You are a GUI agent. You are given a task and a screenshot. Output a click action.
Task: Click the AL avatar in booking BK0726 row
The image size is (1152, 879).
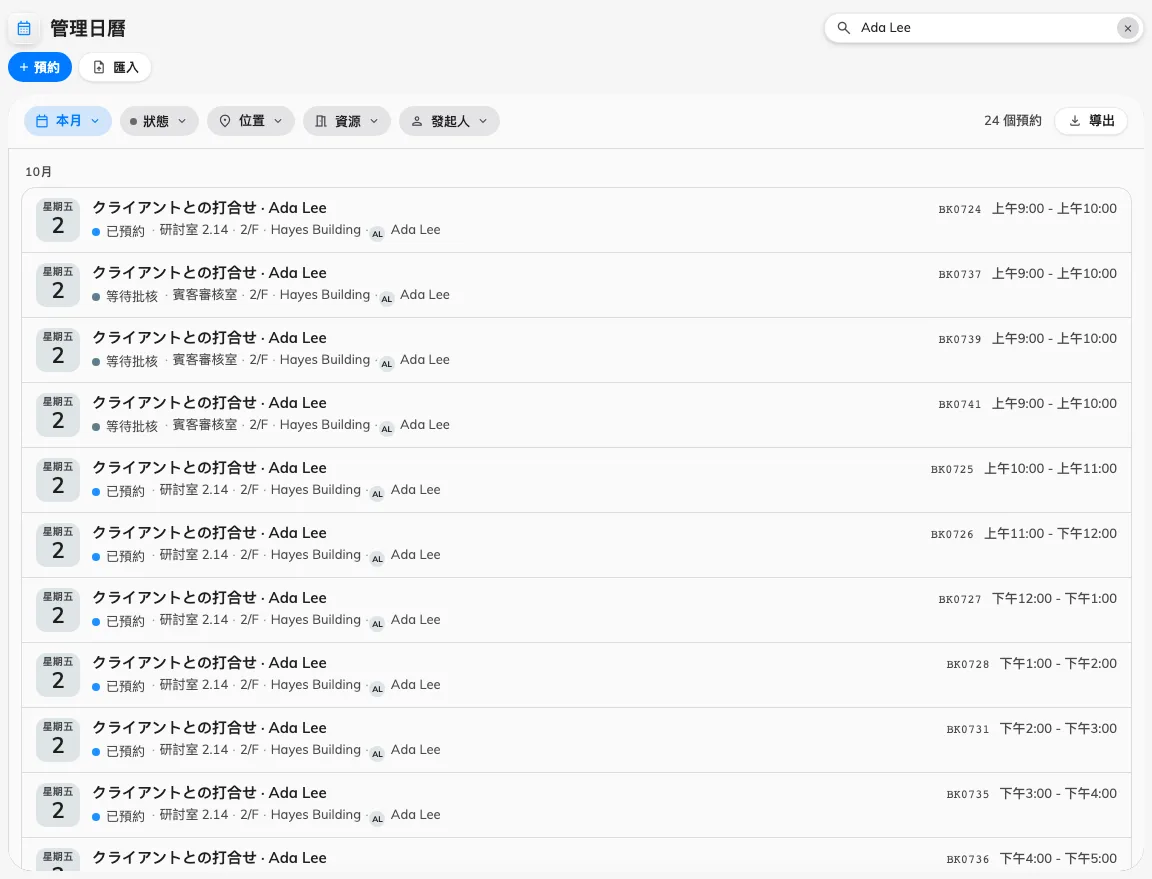coord(377,559)
